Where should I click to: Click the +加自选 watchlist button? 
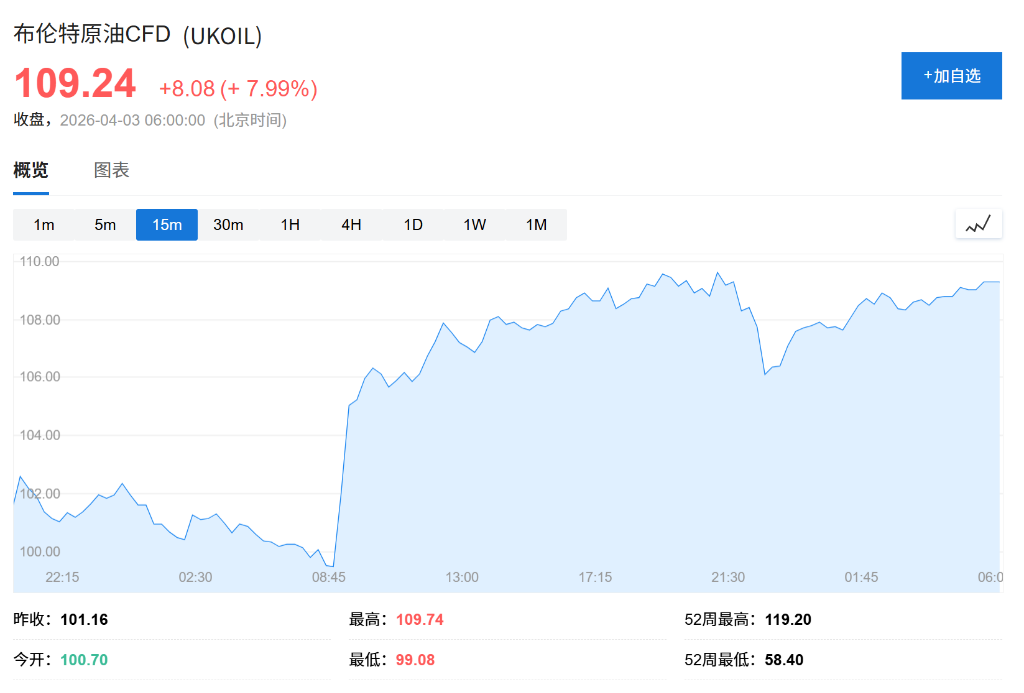(951, 75)
